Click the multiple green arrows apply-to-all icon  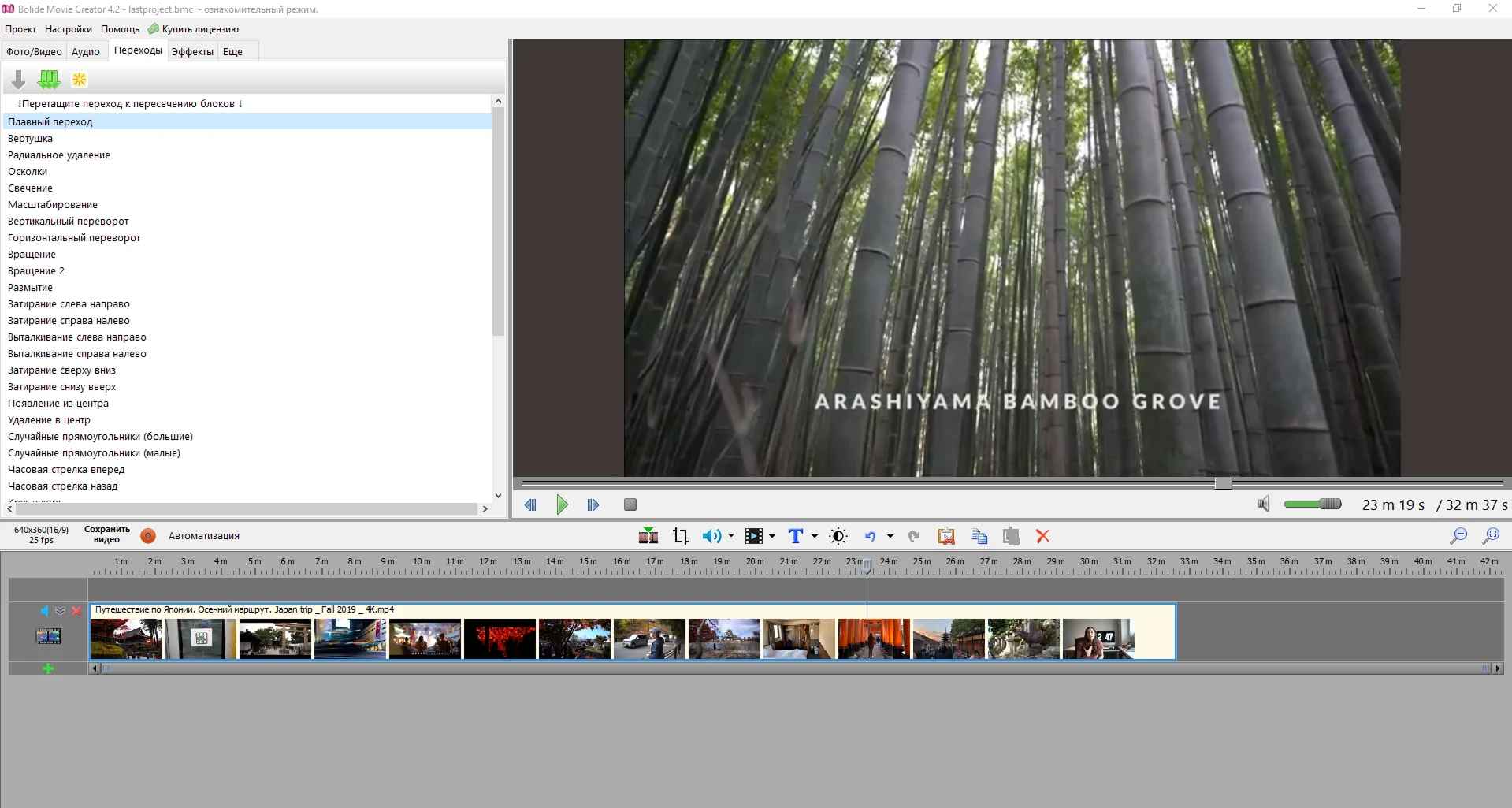pyautogui.click(x=49, y=80)
